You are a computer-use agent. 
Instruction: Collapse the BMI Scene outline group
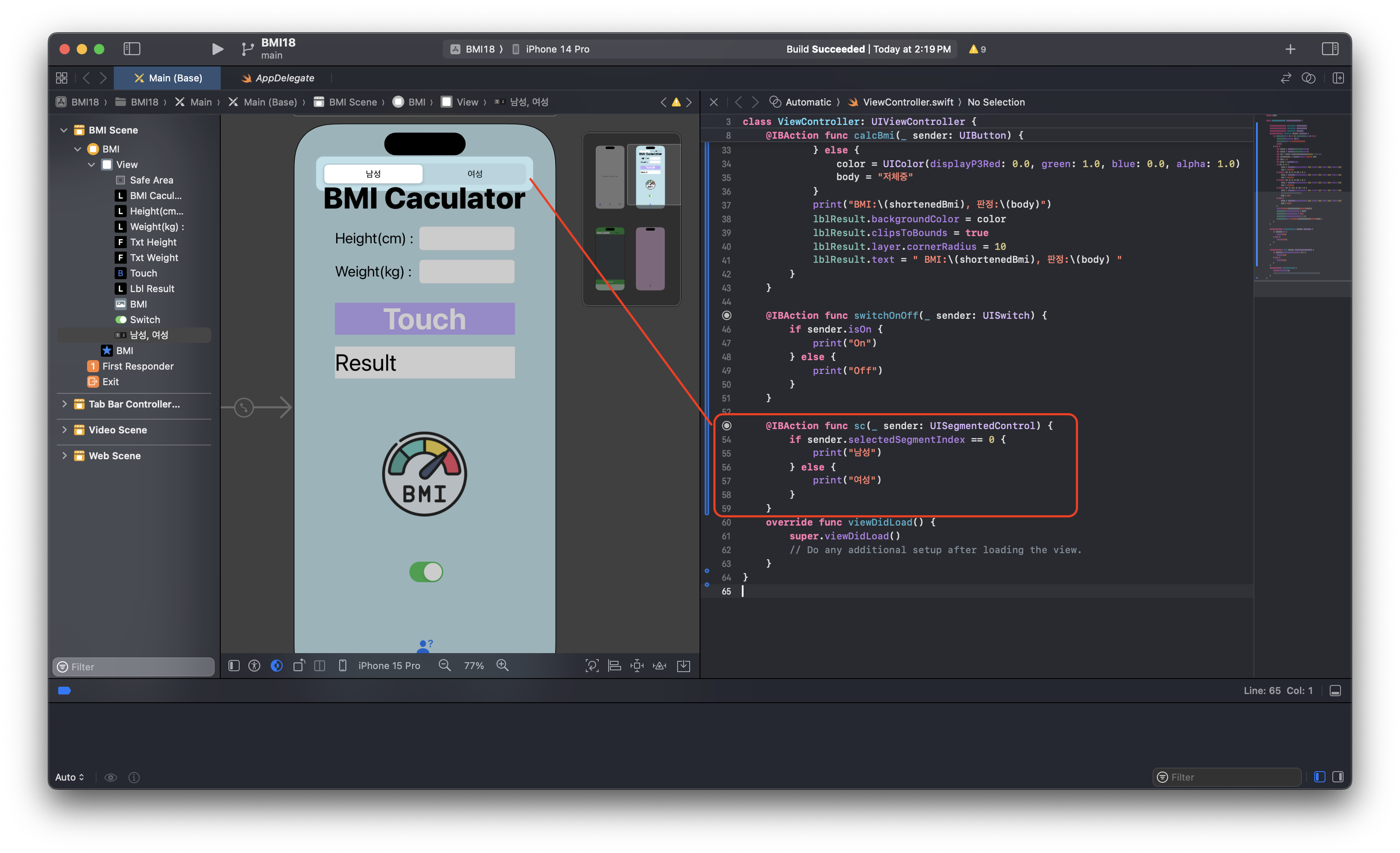[64, 130]
